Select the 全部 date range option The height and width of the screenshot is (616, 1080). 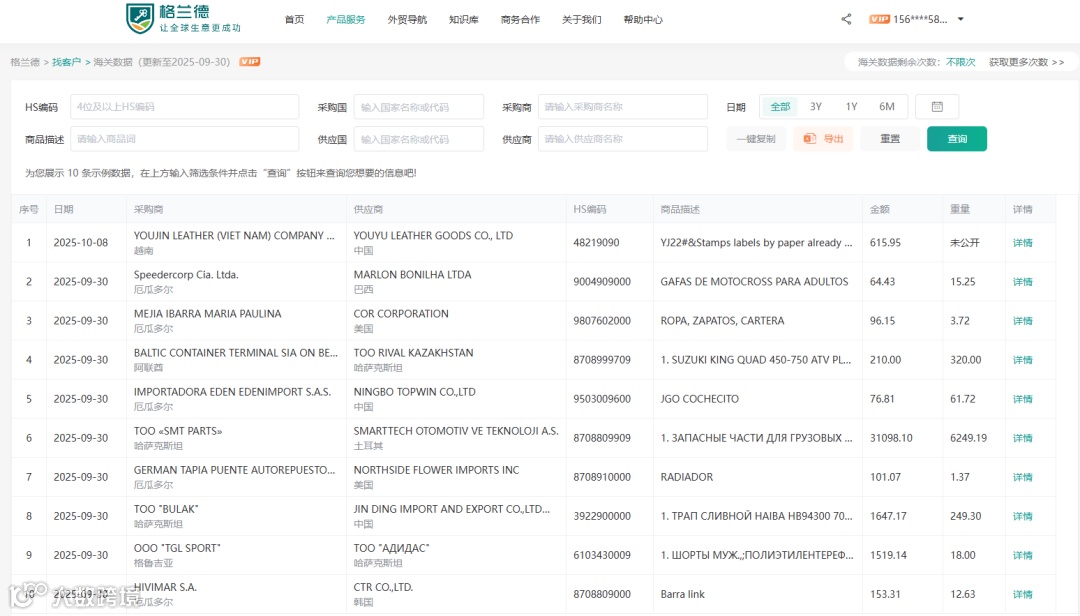click(x=780, y=107)
